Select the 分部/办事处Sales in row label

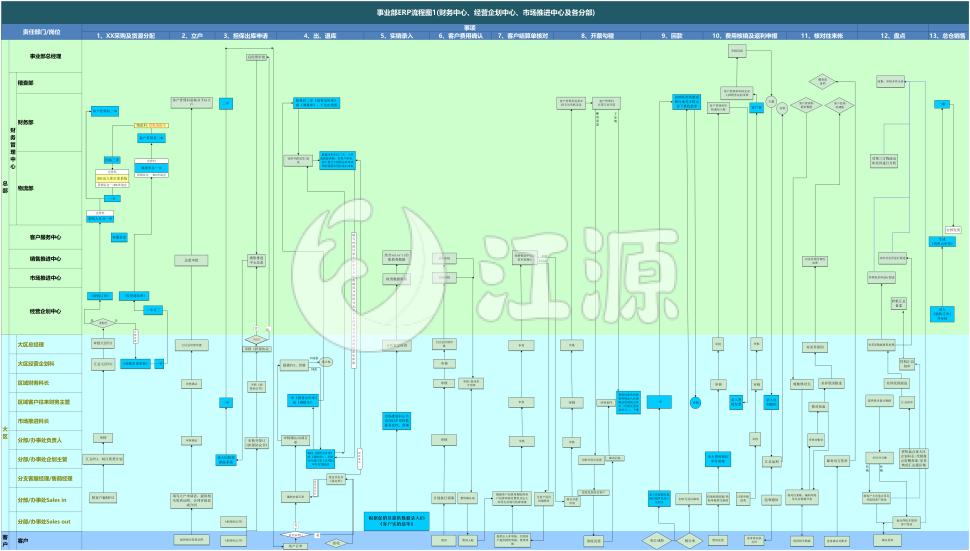click(41, 500)
